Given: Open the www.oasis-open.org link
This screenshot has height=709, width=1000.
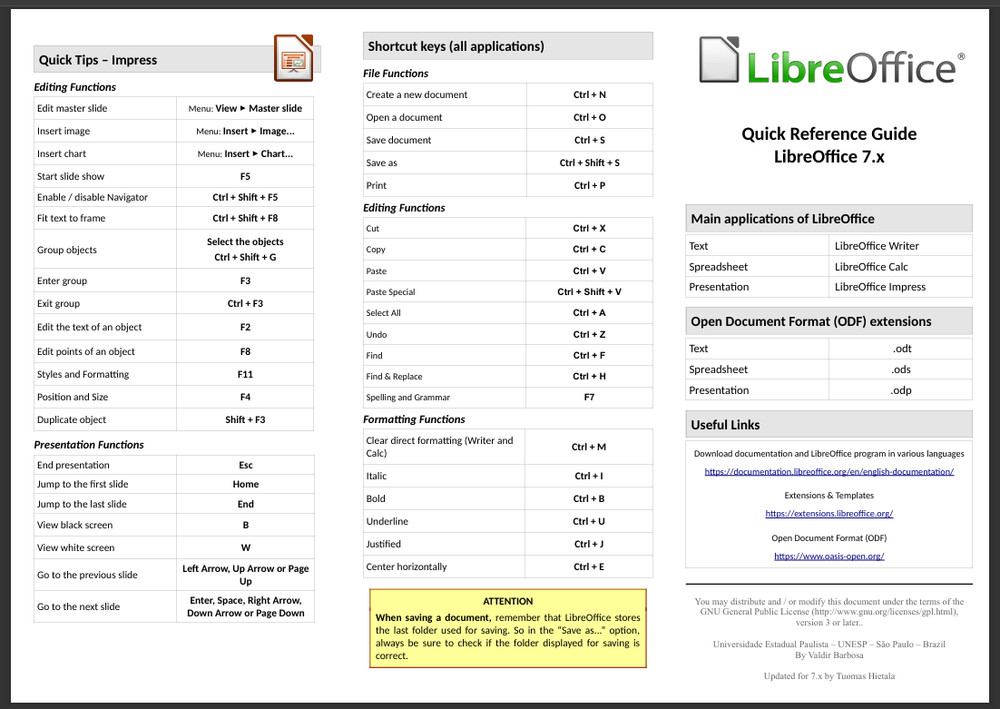Looking at the screenshot, I should [829, 556].
